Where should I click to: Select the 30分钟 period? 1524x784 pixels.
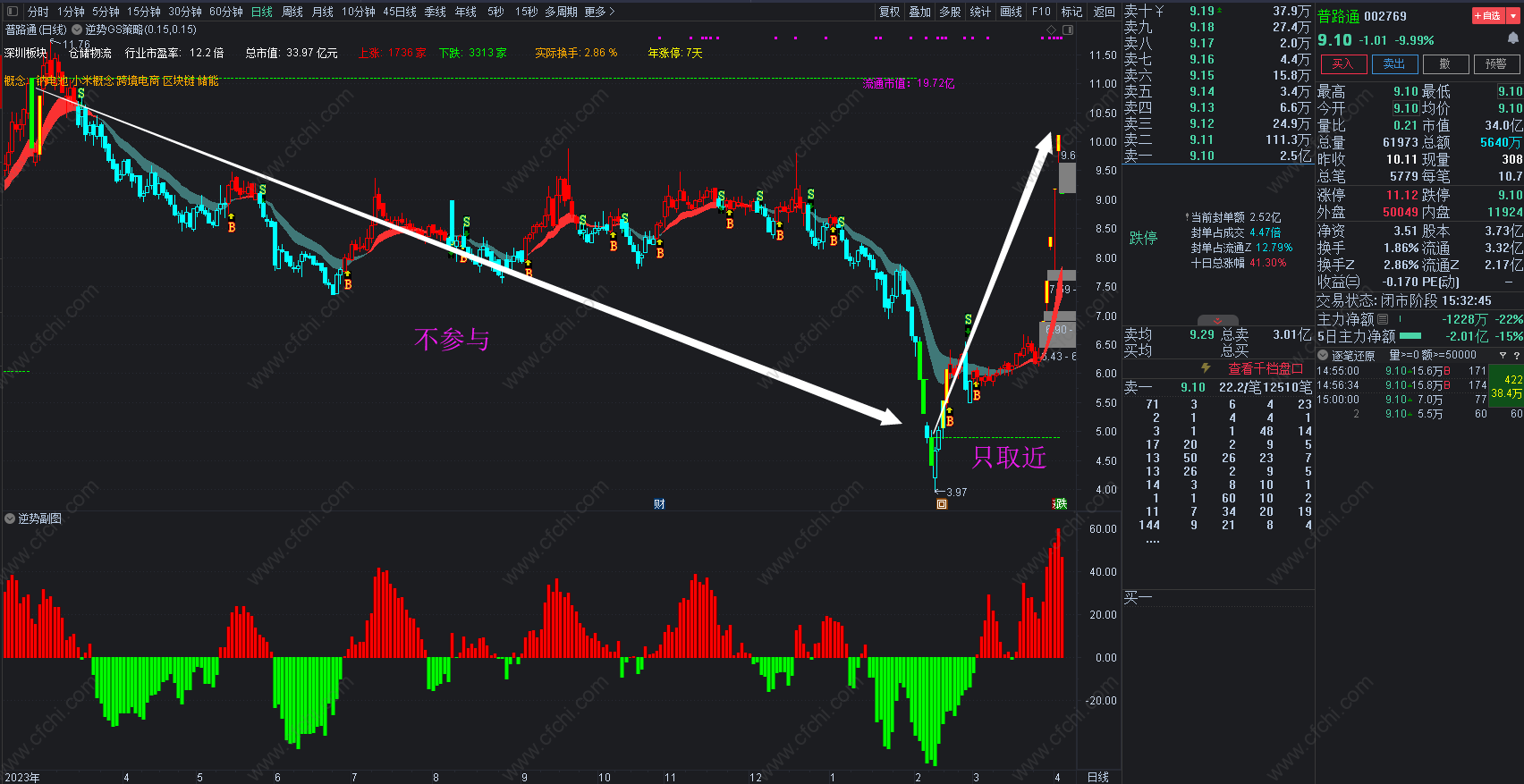pyautogui.click(x=185, y=12)
